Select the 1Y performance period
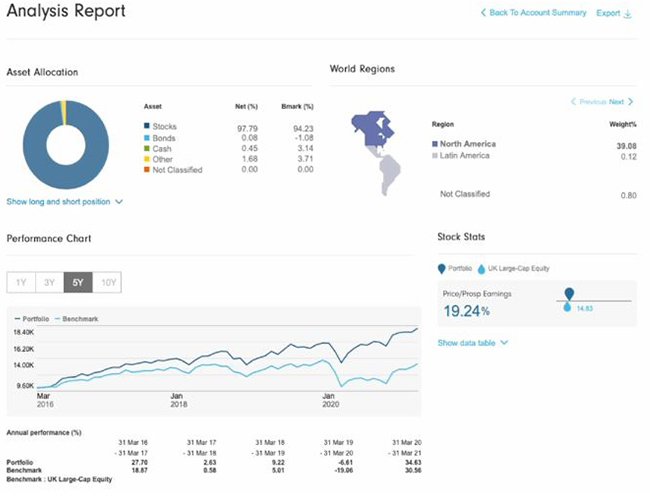The image size is (650, 500). [x=20, y=282]
